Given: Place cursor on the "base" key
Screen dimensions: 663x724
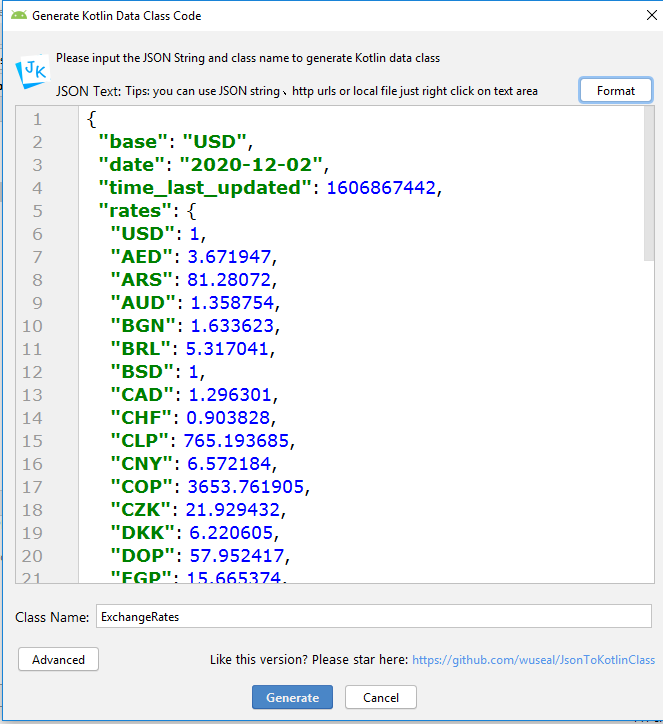Looking at the screenshot, I should point(134,142).
